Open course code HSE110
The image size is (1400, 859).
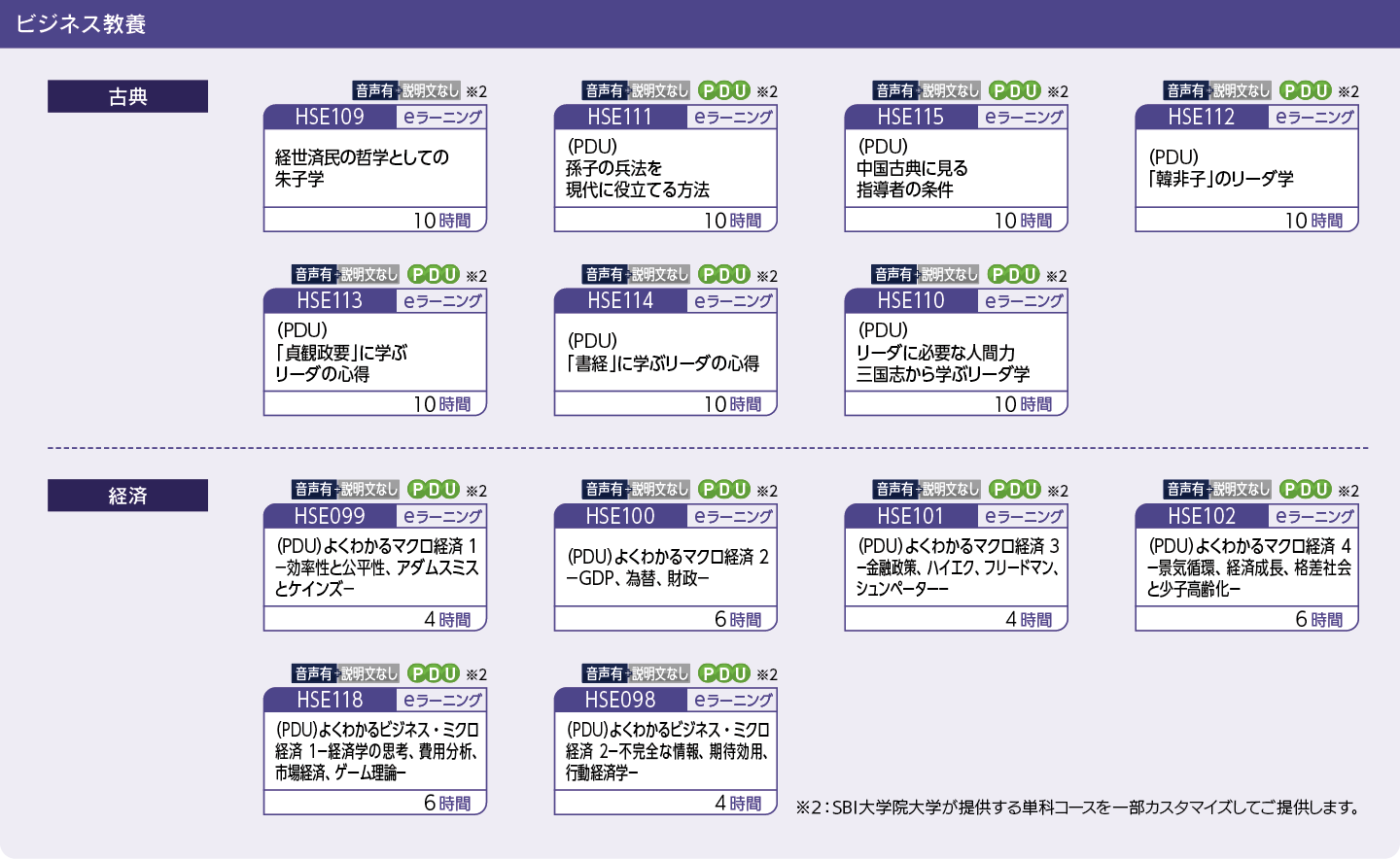911,300
